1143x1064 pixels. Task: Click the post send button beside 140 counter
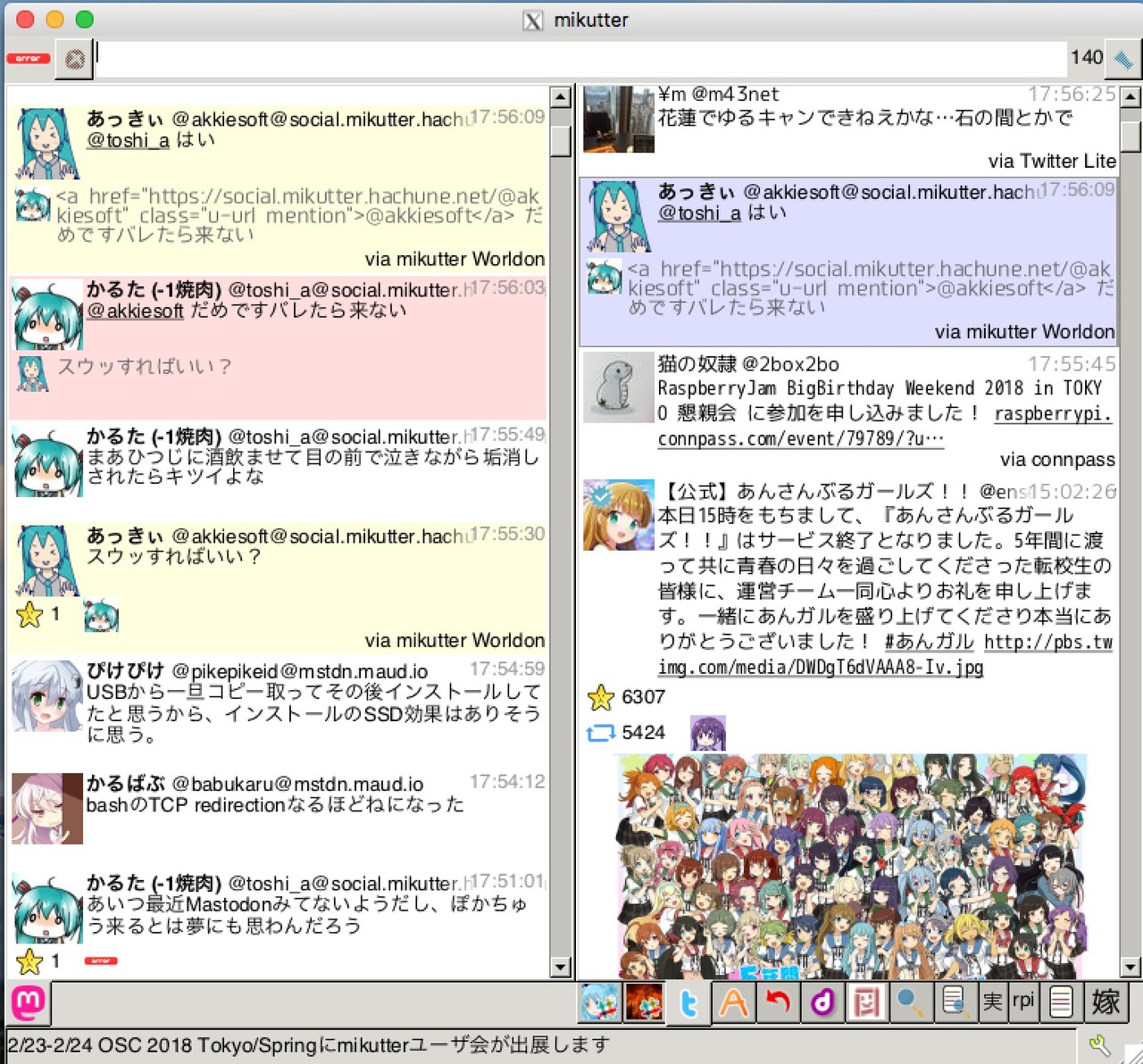(1122, 59)
